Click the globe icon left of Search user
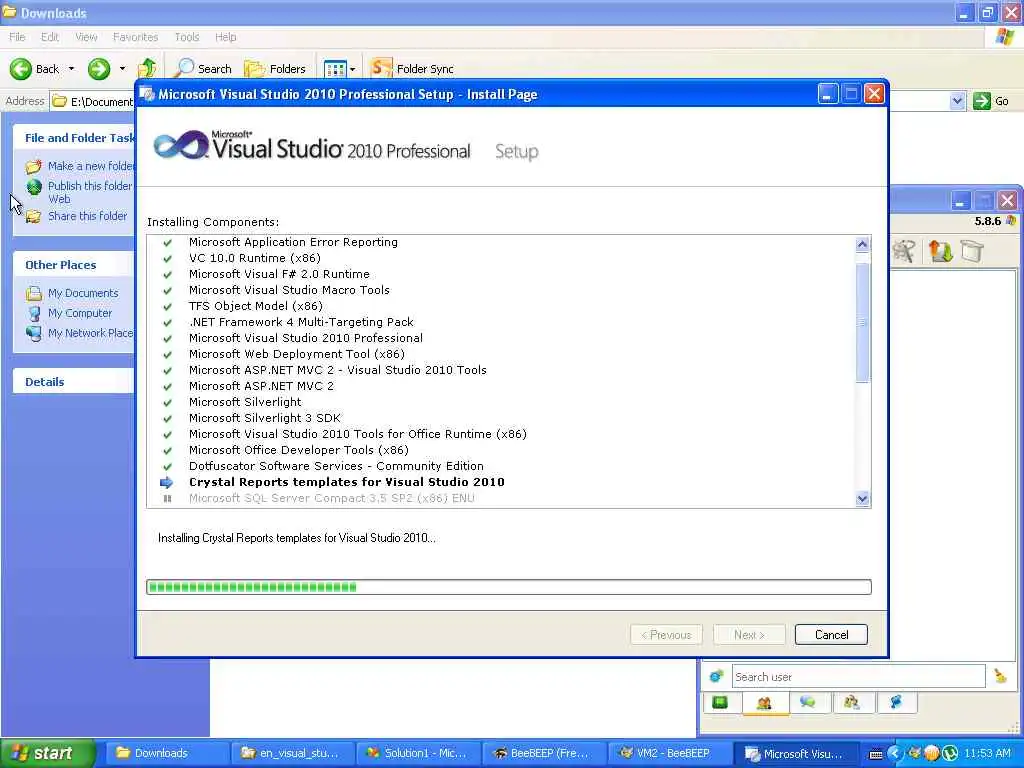1024x768 pixels. point(716,677)
